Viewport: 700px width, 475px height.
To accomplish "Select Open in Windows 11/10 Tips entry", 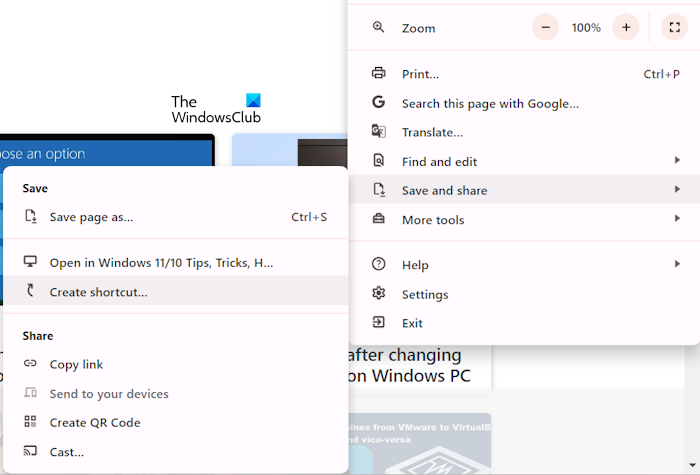I will pyautogui.click(x=161, y=262).
